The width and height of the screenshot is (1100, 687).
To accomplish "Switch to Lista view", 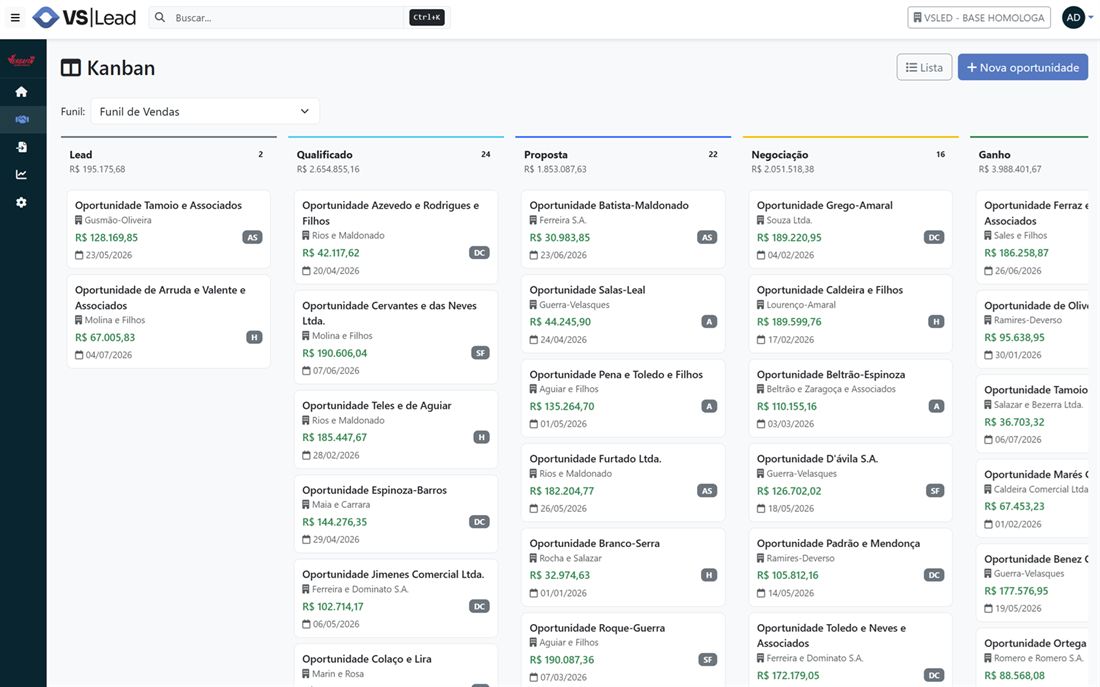I will tap(924, 67).
